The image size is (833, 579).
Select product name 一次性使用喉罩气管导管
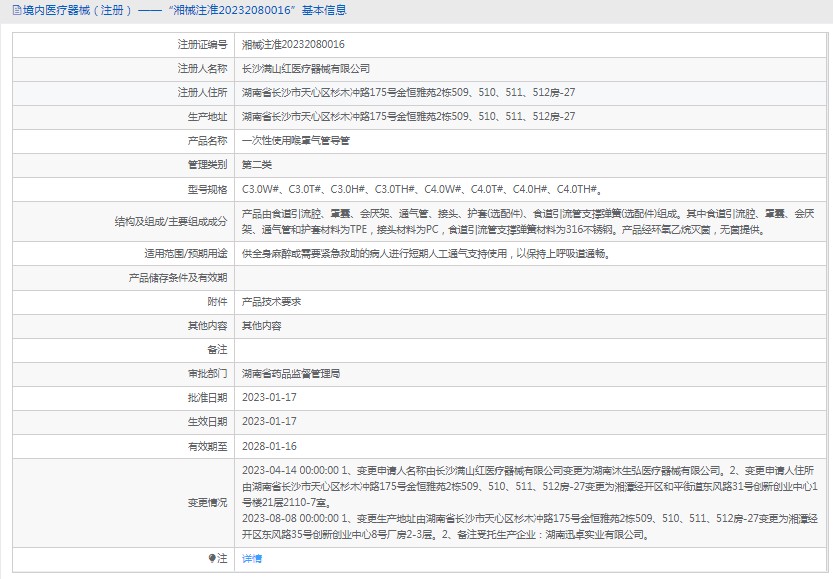tap(296, 141)
